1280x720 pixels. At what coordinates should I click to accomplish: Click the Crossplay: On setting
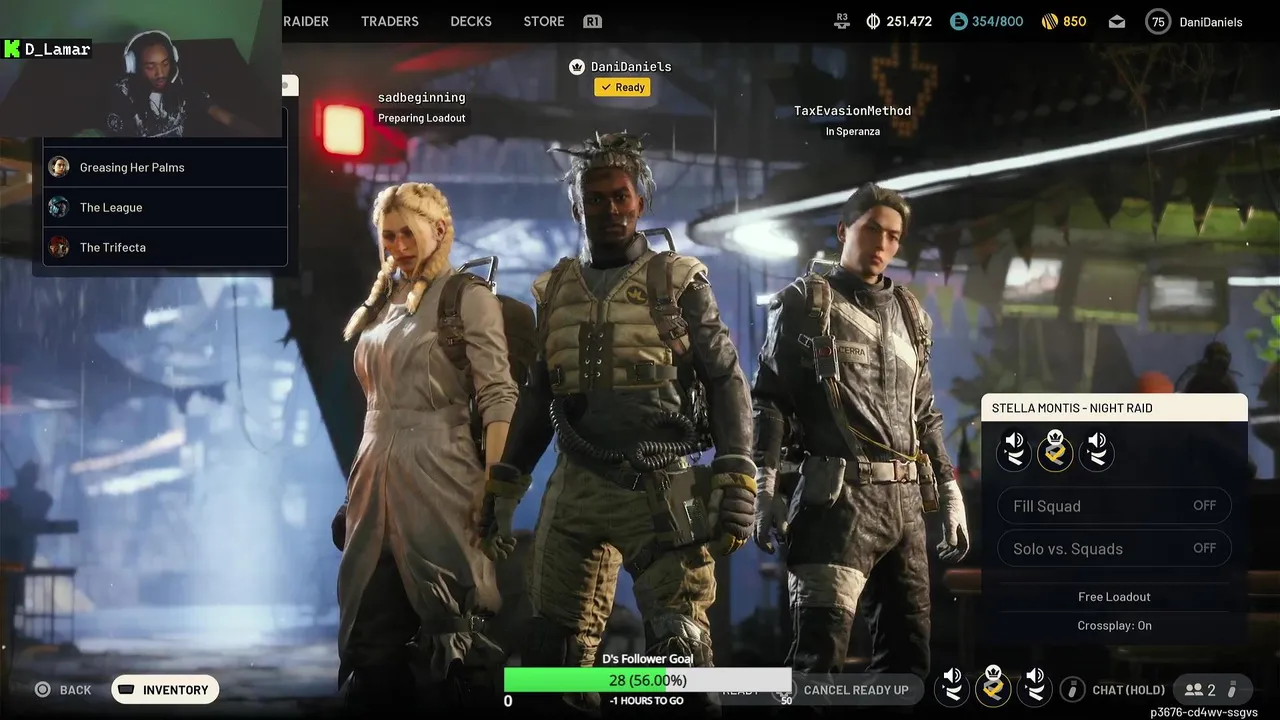(1114, 625)
